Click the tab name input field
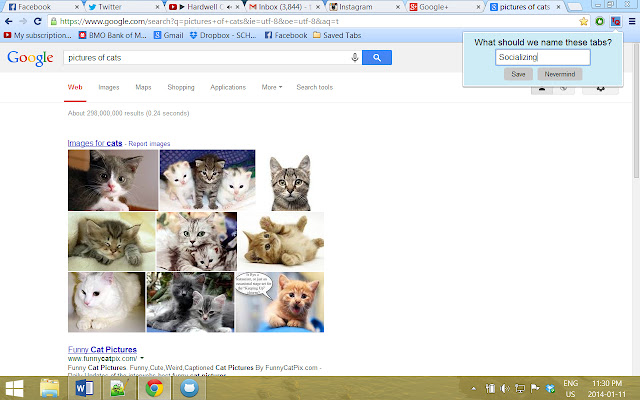 (x=543, y=58)
